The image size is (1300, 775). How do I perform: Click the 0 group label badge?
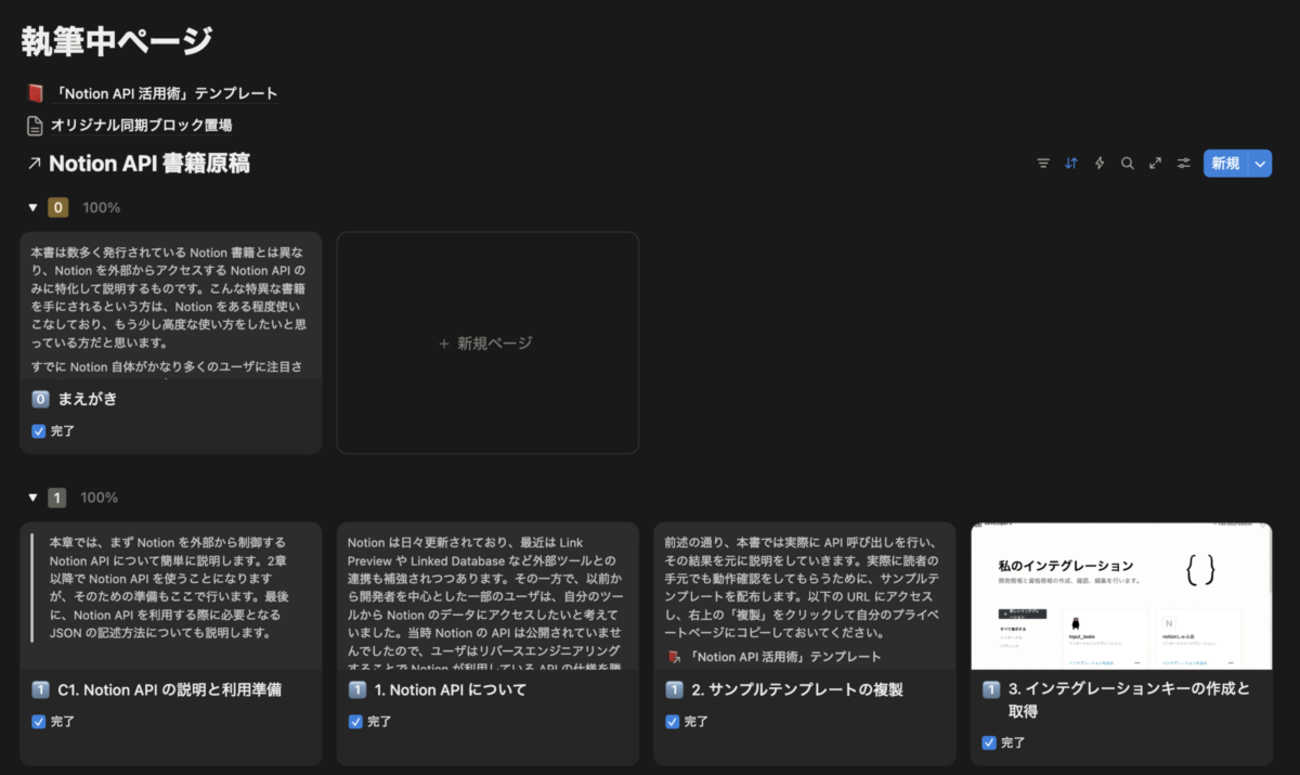(x=60, y=207)
